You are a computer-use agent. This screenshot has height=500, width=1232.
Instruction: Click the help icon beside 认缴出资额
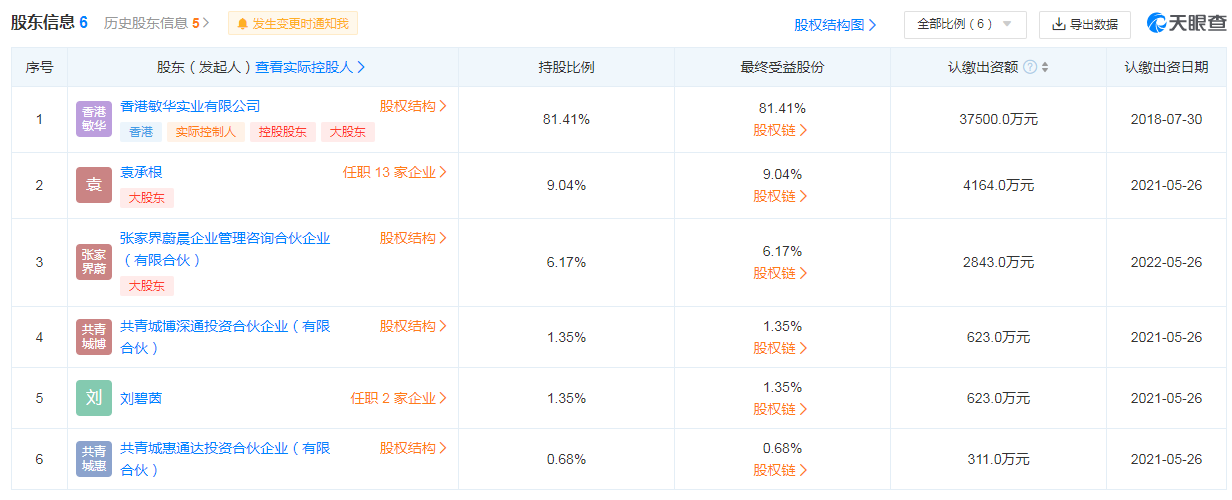coord(1030,68)
